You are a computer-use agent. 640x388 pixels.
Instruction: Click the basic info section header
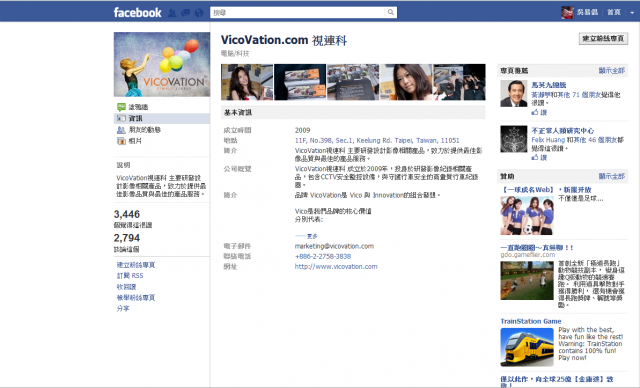(353, 112)
